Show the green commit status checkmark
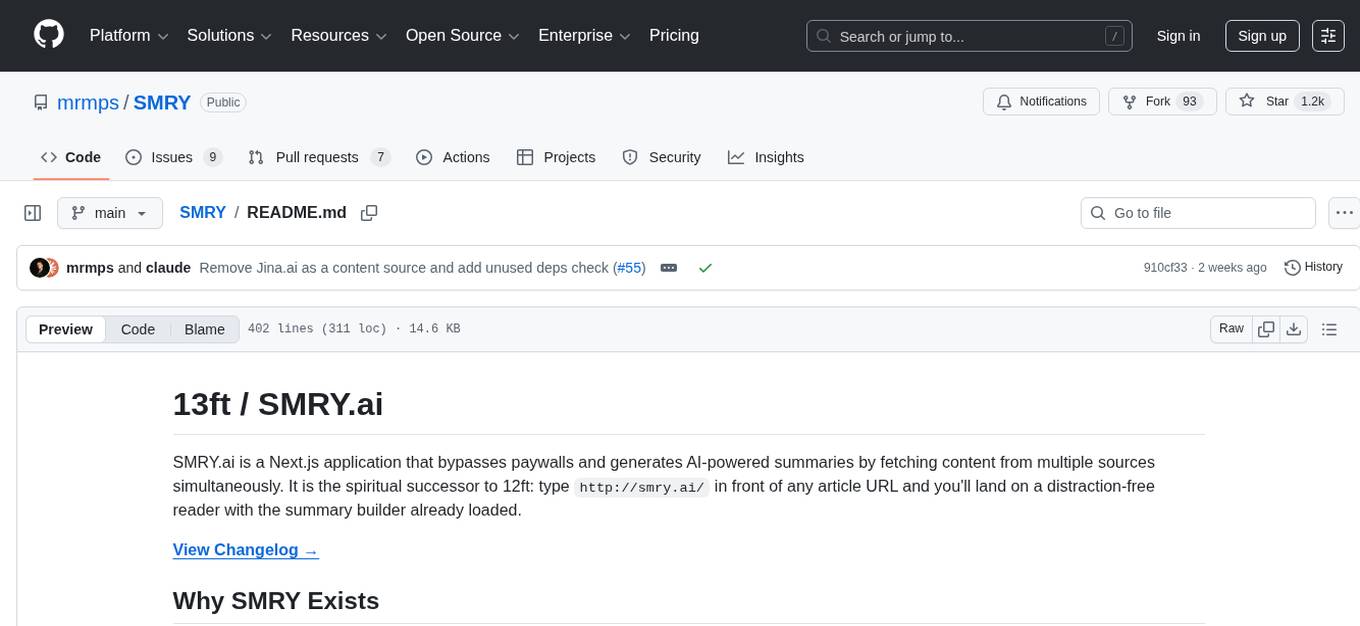 (x=705, y=268)
